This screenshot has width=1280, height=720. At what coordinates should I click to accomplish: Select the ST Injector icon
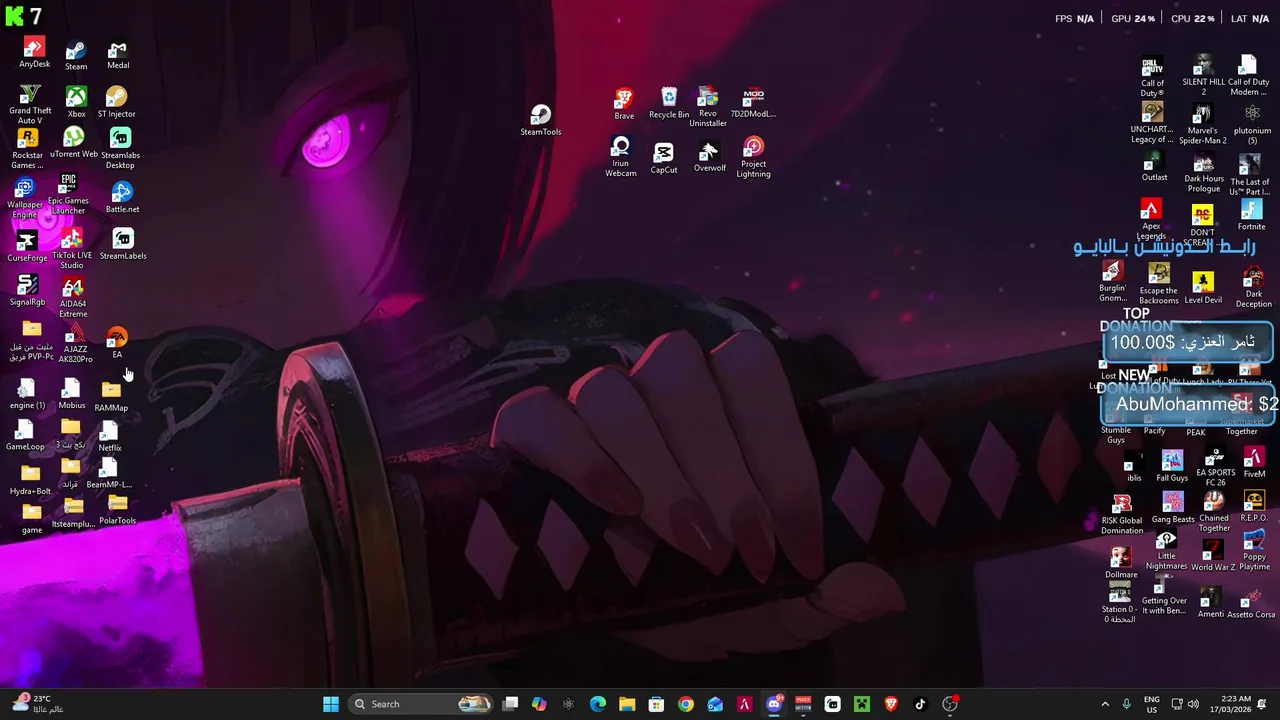pyautogui.click(x=116, y=103)
